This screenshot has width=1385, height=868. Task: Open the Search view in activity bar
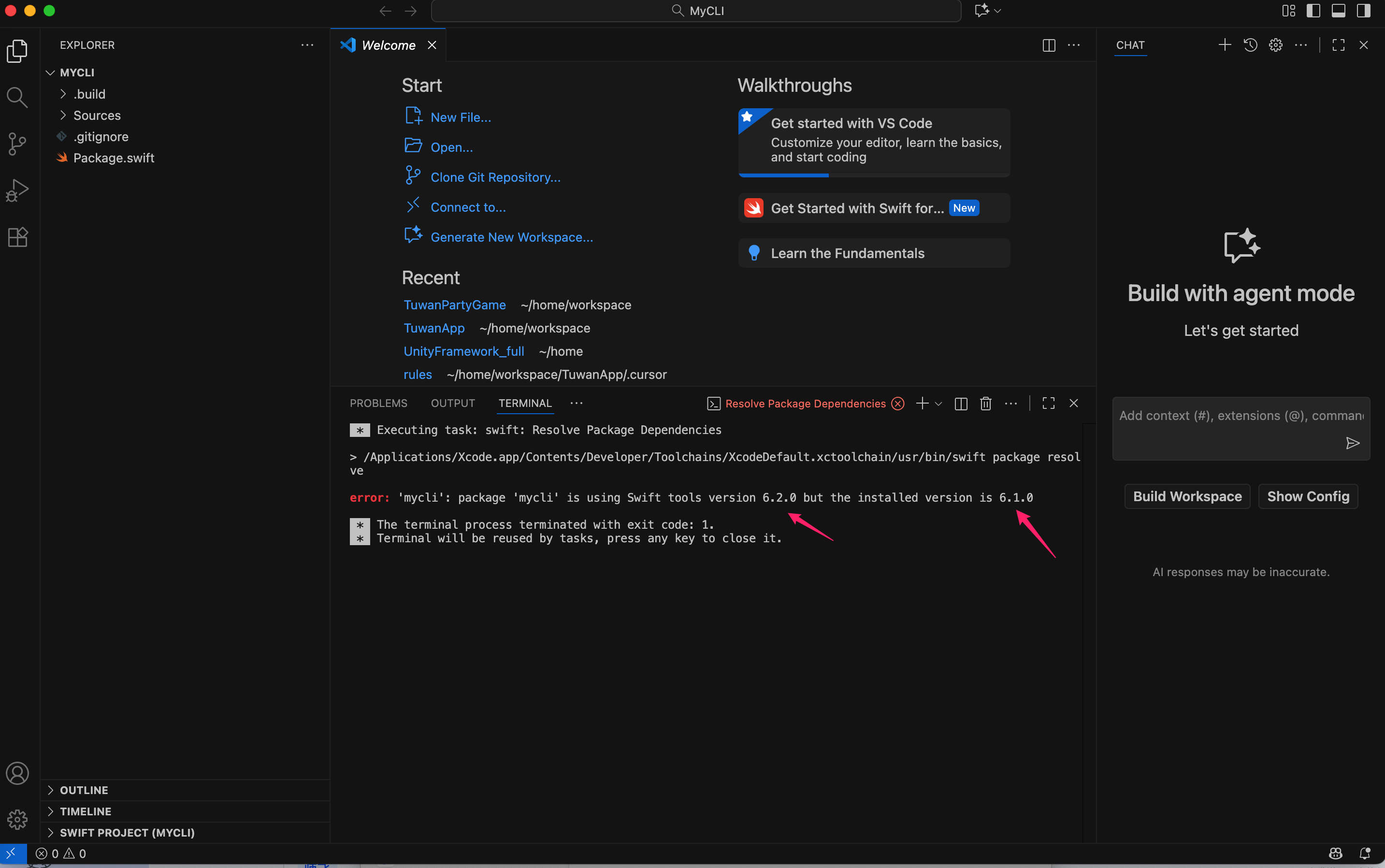[17, 98]
